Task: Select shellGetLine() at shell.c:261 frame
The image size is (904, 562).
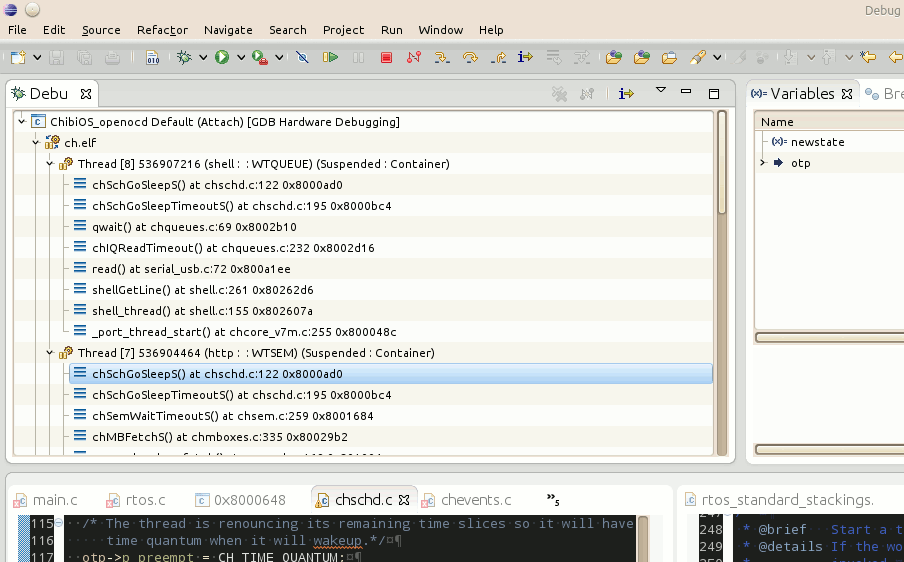Action: (203, 290)
